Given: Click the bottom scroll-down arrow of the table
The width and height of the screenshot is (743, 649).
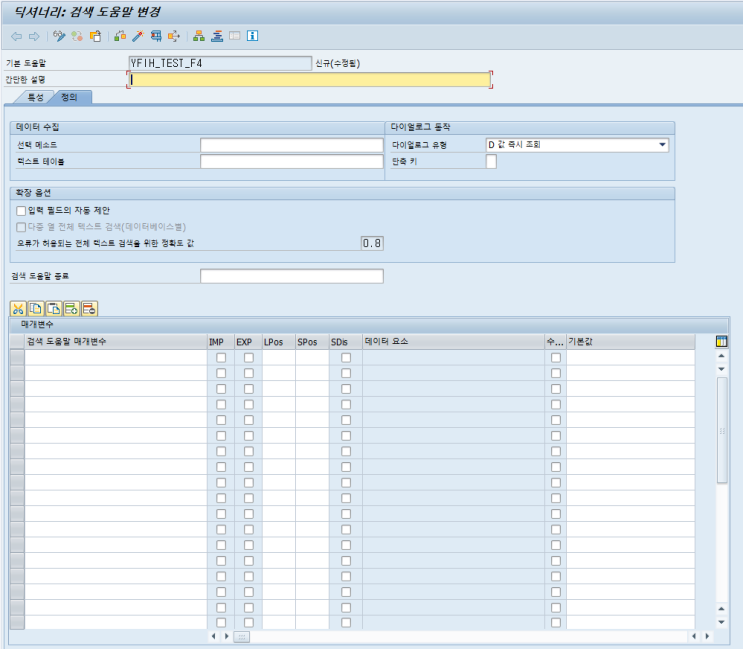Looking at the screenshot, I should 721,622.
